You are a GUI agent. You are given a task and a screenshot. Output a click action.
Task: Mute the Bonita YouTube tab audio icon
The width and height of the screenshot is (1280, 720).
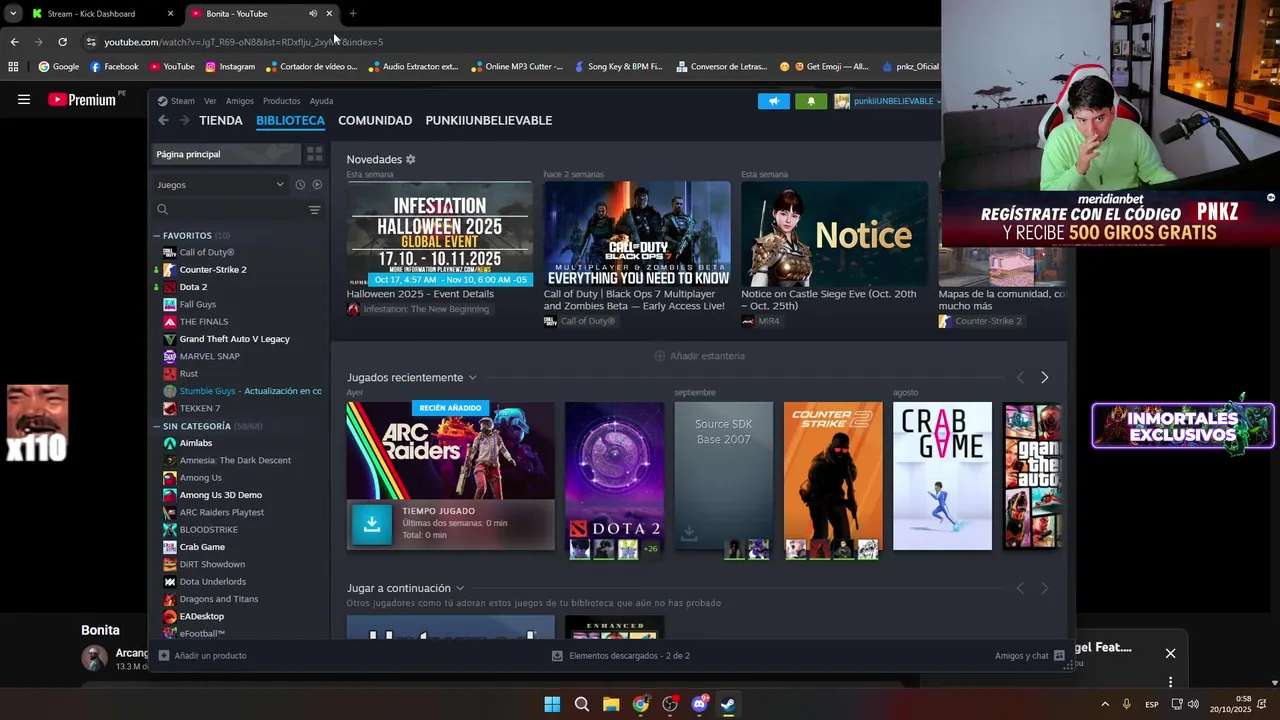[x=313, y=14]
